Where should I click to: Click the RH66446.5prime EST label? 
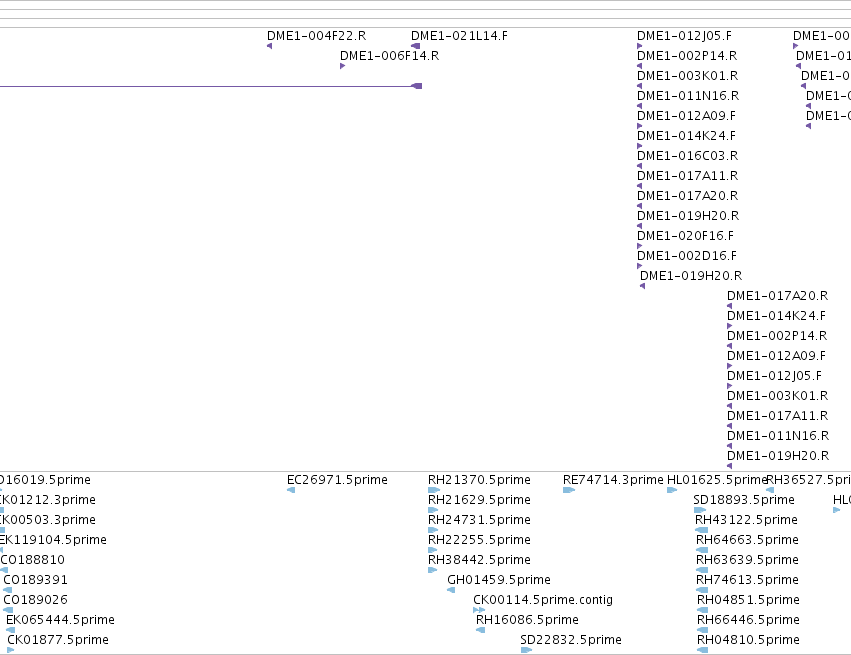[748, 620]
